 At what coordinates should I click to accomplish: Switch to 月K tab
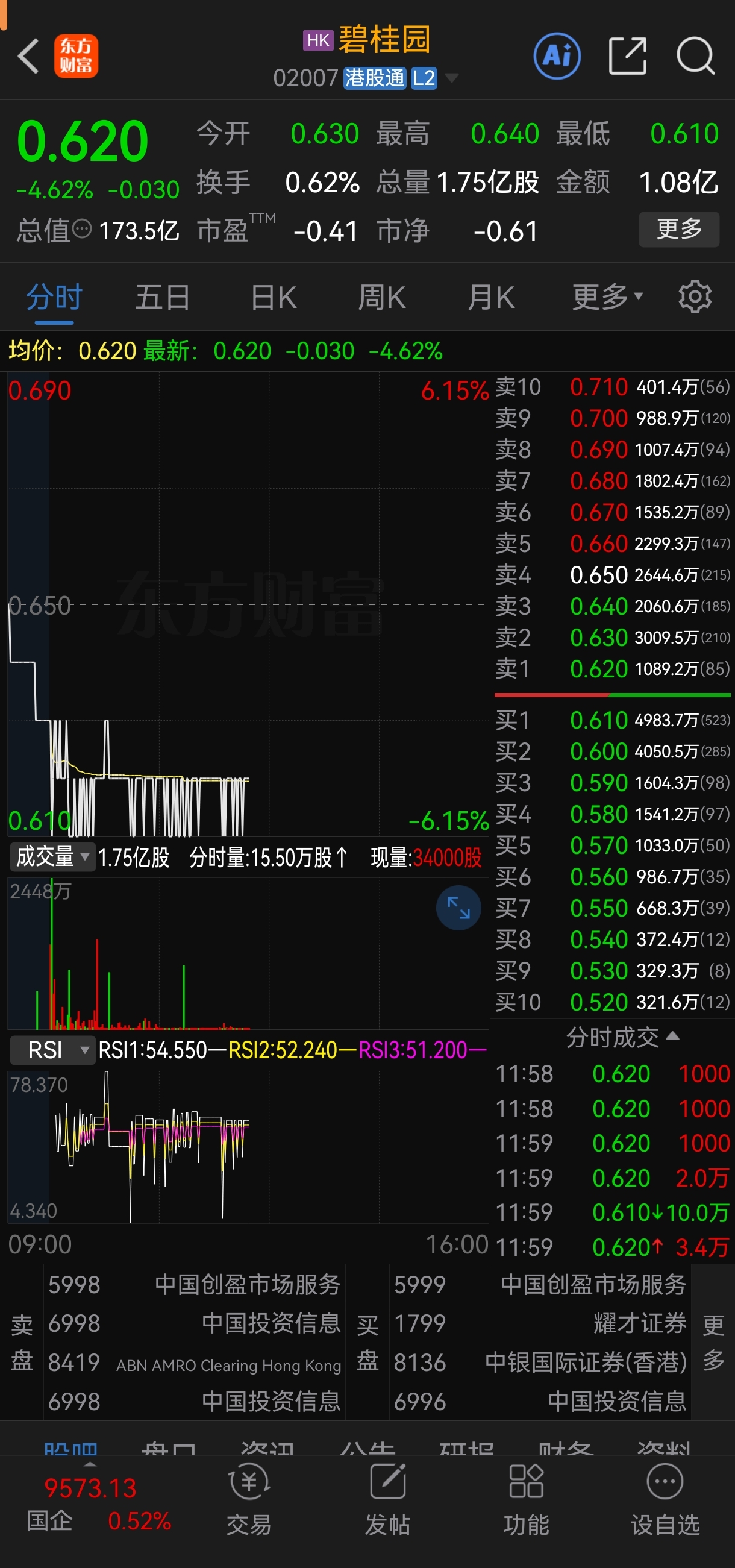pyautogui.click(x=491, y=298)
